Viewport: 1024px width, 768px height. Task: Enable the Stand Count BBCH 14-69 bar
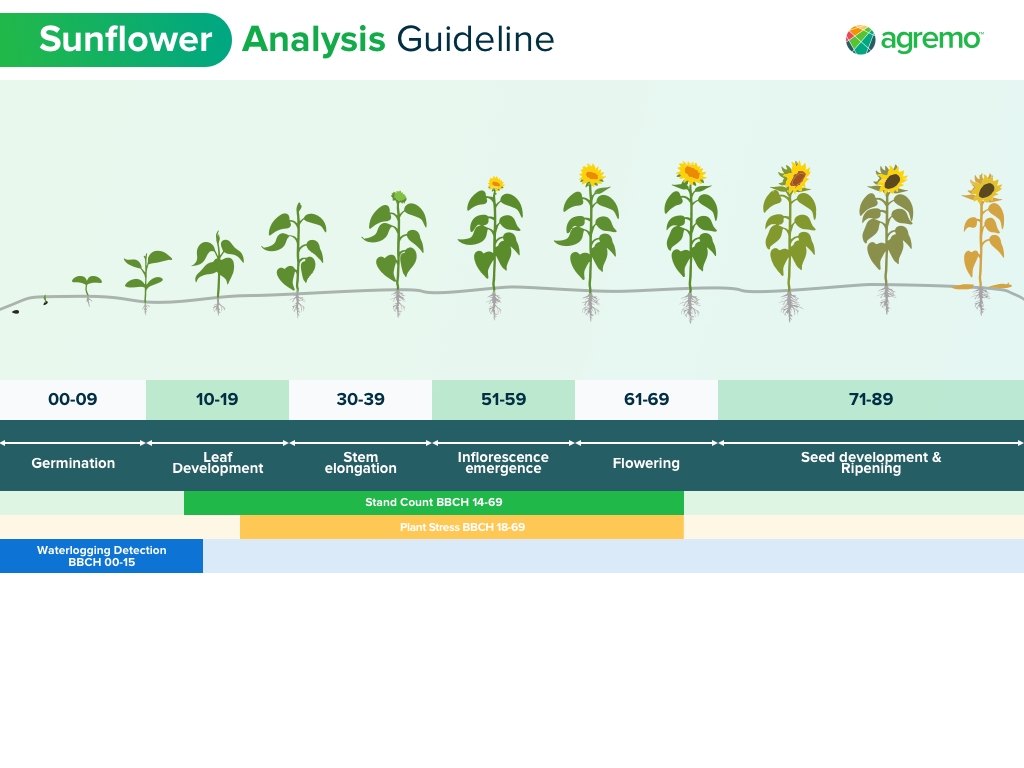point(433,503)
